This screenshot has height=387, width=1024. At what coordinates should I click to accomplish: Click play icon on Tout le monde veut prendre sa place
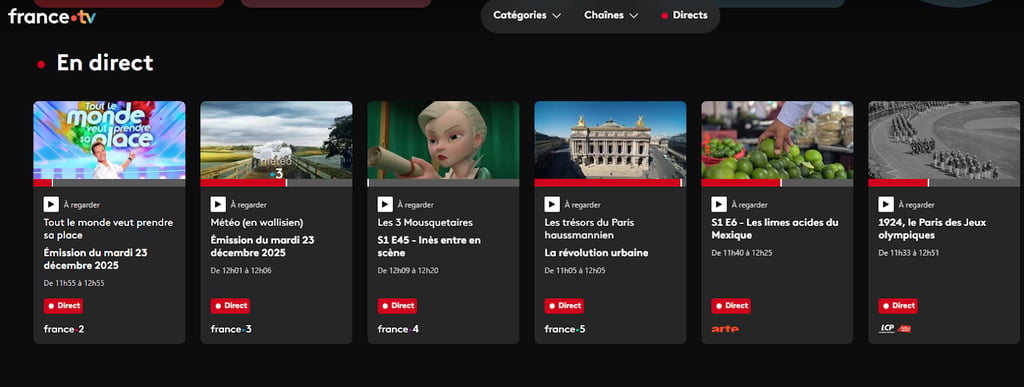point(51,204)
